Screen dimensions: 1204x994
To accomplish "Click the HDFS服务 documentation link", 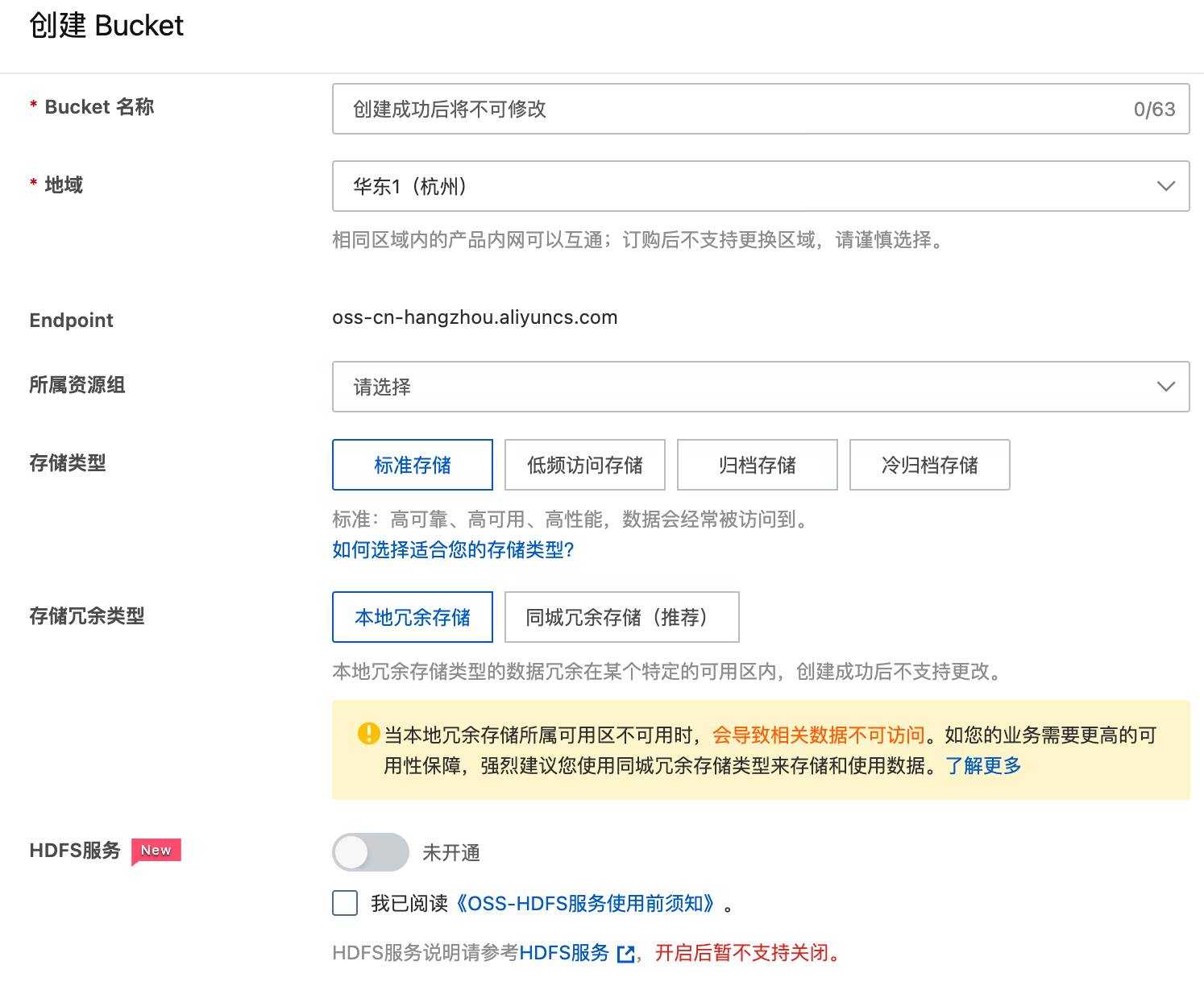I will tap(564, 953).
